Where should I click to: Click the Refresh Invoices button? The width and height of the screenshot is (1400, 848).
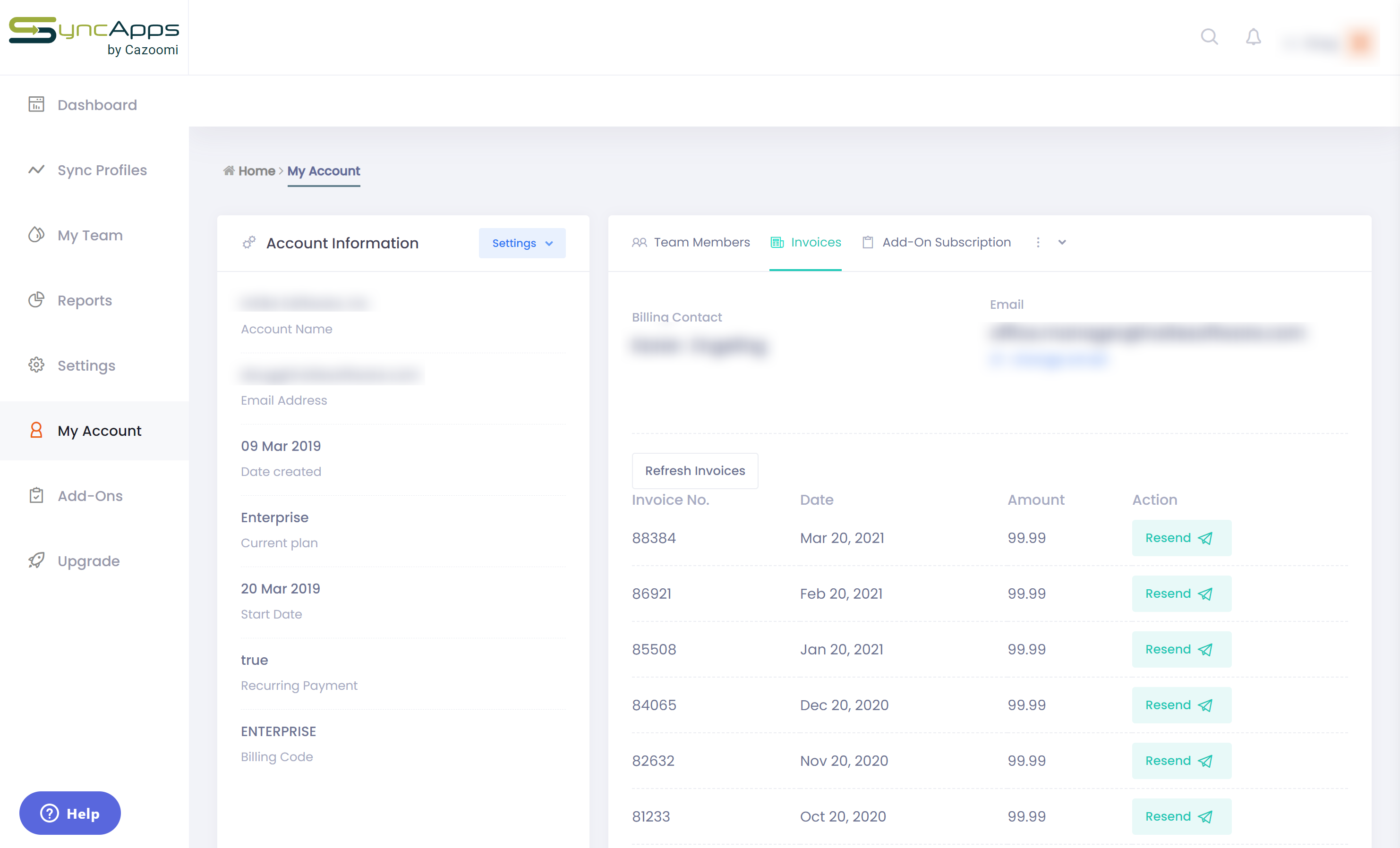[694, 470]
